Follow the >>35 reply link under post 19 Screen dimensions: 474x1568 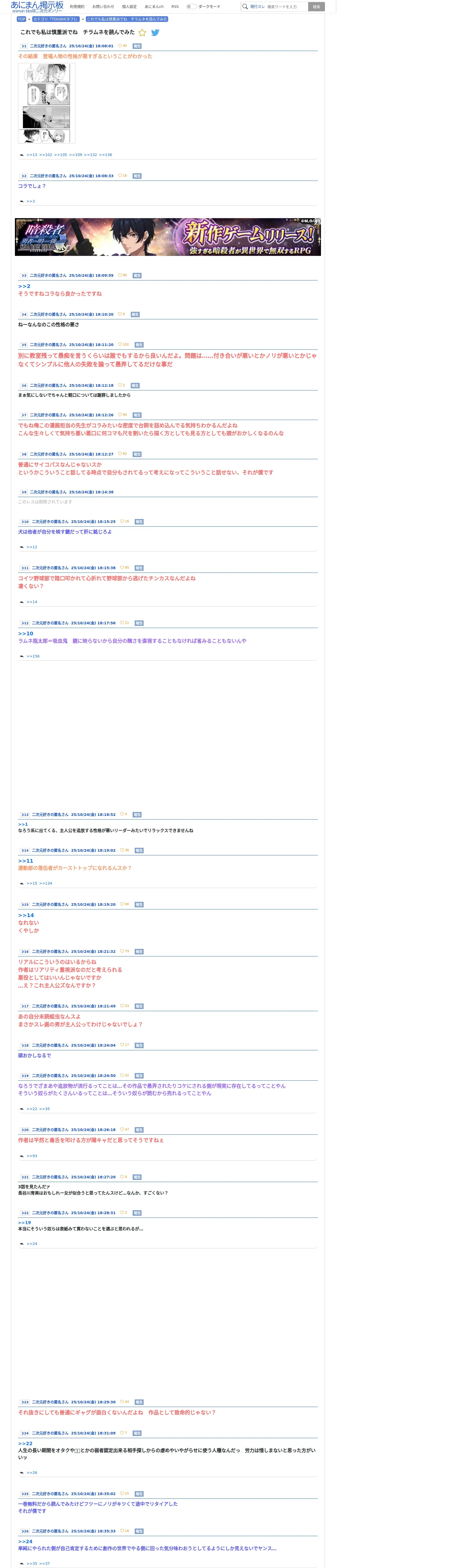[44, 1109]
